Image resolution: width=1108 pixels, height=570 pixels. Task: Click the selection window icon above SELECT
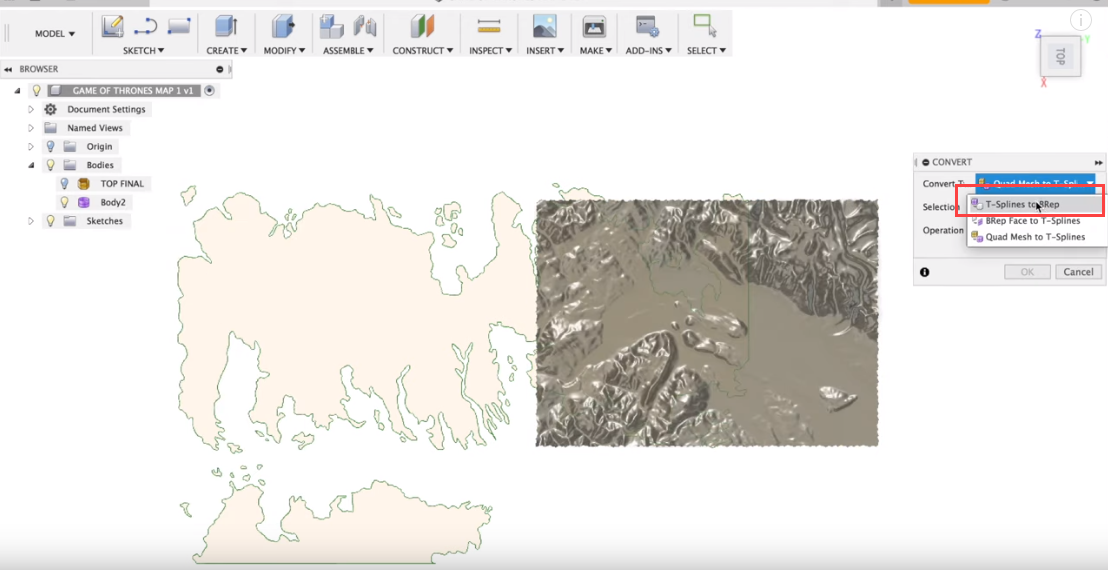[705, 25]
